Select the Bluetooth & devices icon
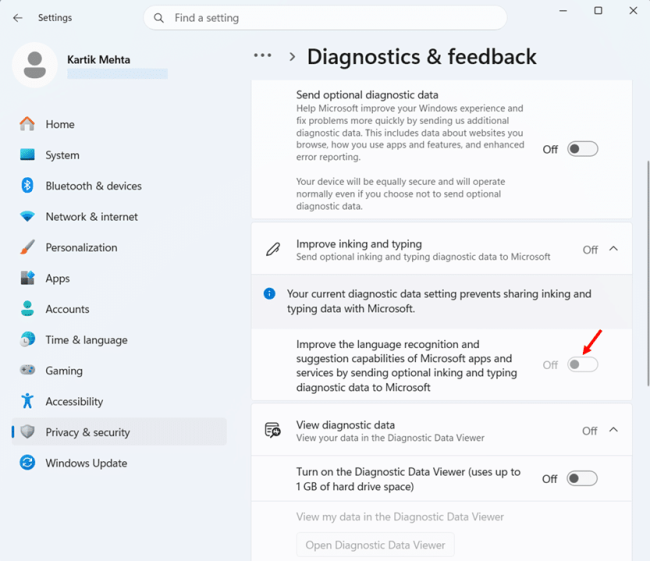650x561 pixels. (27, 185)
